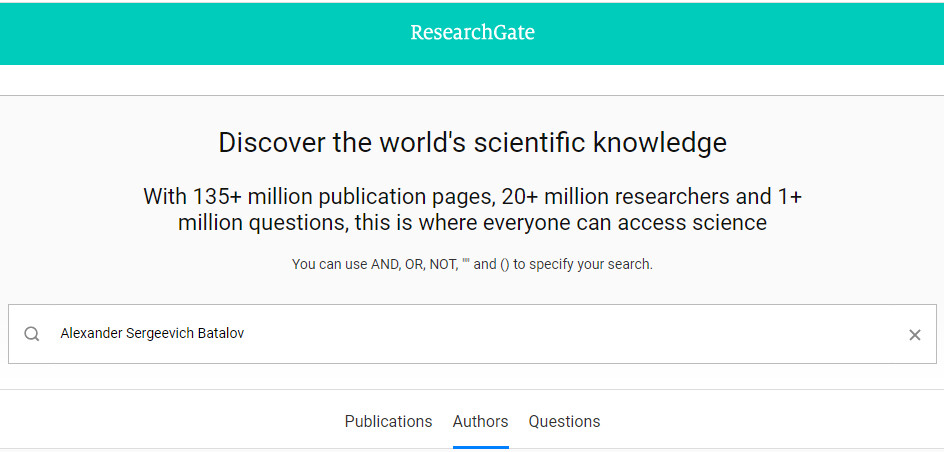944x452 pixels.
Task: Click the magnifying glass search icon
Action: point(31,335)
